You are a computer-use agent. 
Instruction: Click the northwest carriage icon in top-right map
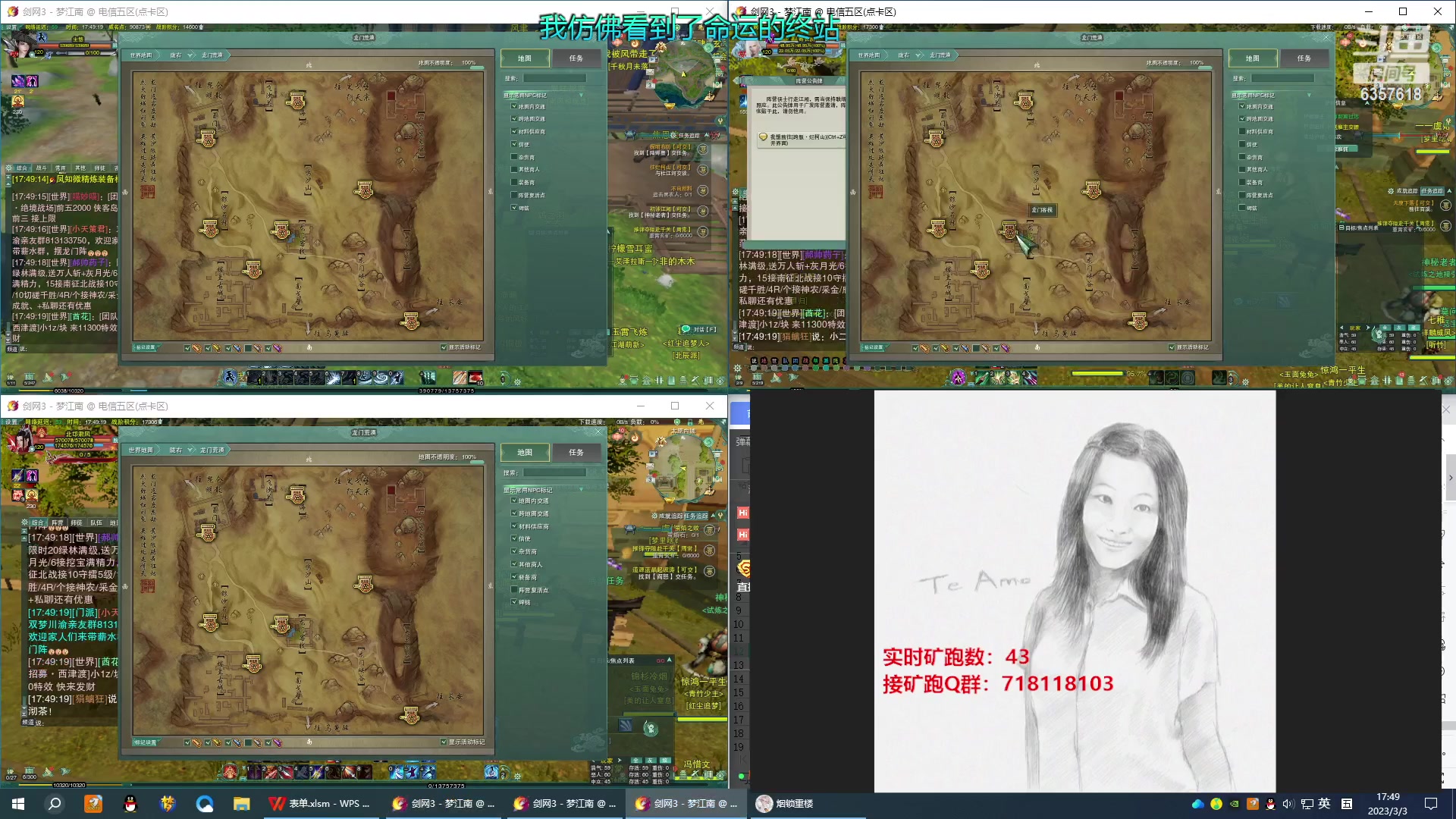pyautogui.click(x=935, y=139)
